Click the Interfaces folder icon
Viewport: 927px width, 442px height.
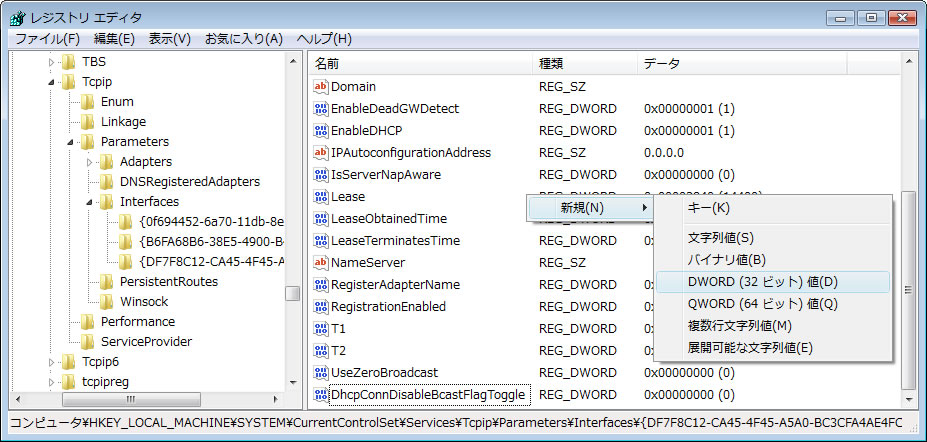[x=106, y=202]
